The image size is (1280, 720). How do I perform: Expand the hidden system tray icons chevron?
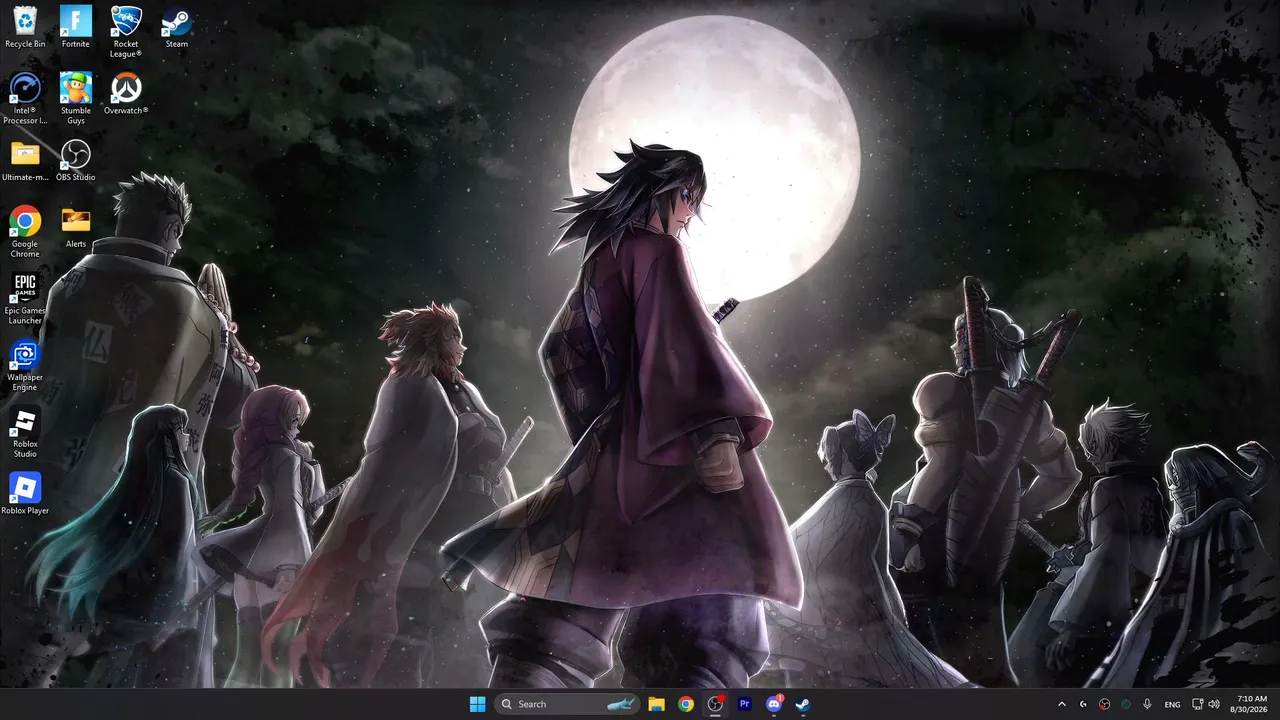point(1062,704)
